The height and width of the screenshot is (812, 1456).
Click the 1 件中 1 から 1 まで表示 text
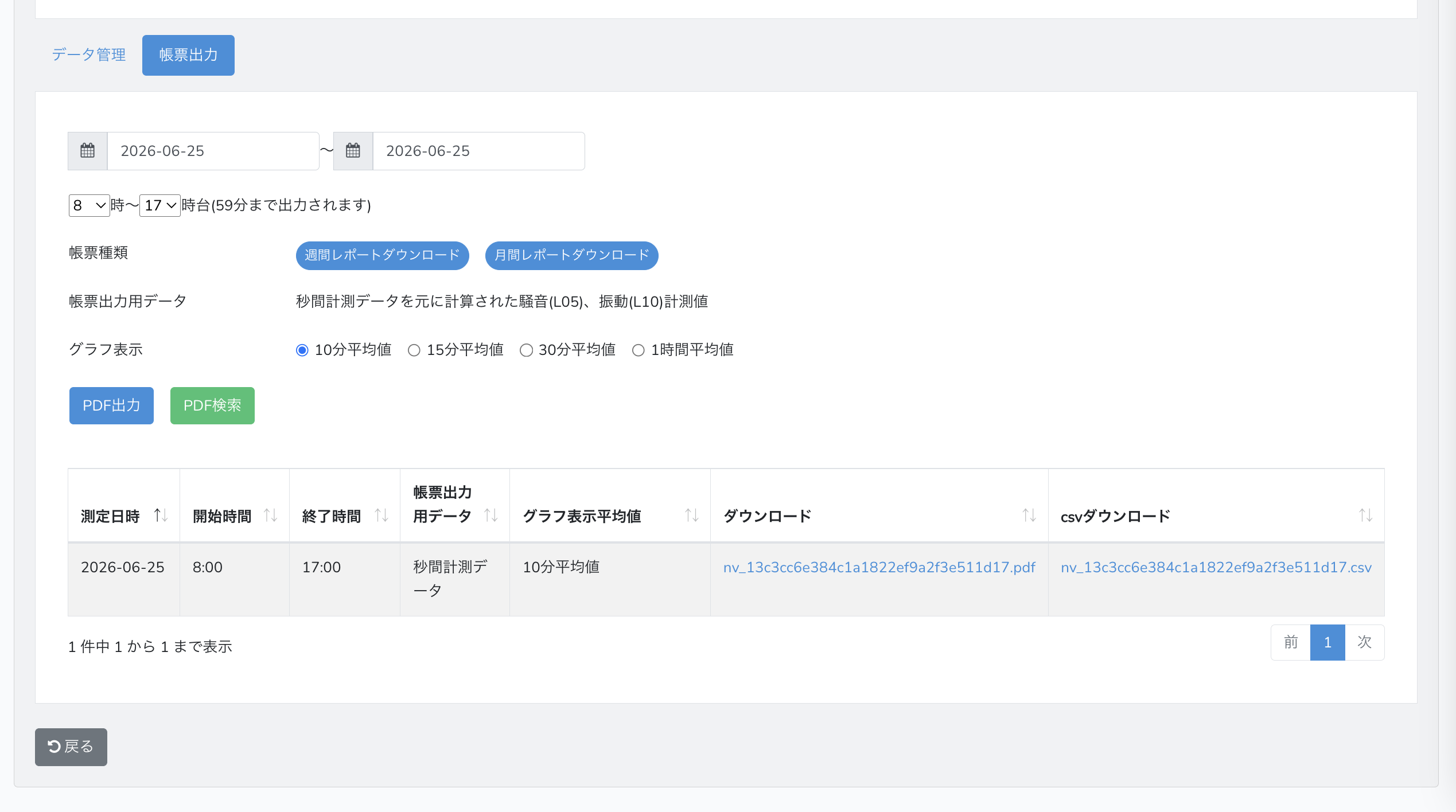[150, 647]
